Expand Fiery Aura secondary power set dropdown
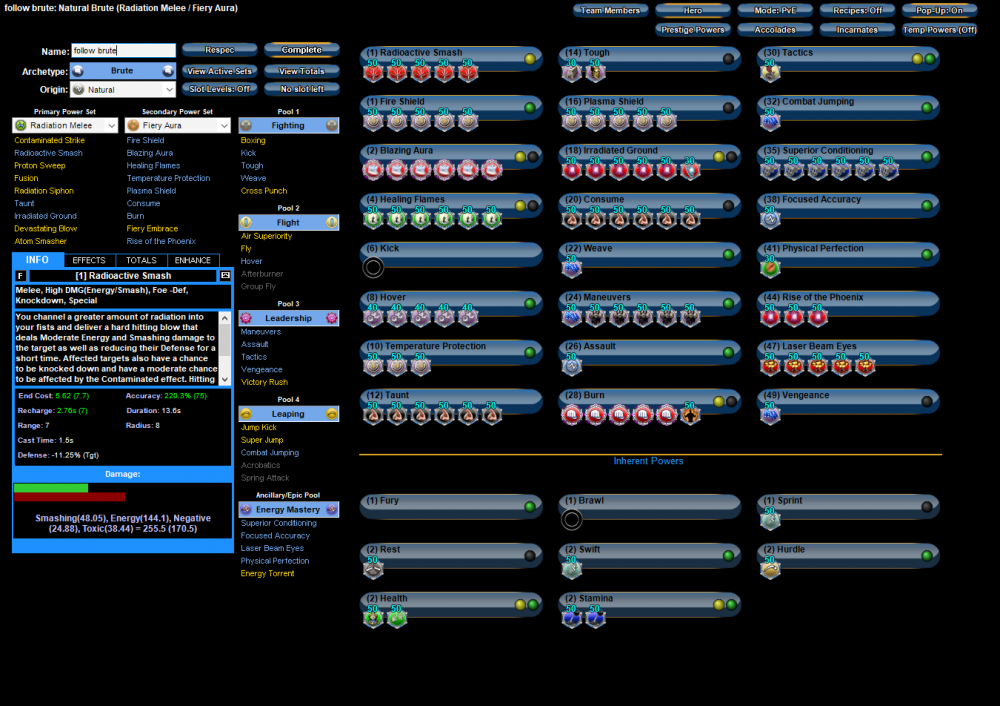The height and width of the screenshot is (706, 1000). tap(177, 125)
